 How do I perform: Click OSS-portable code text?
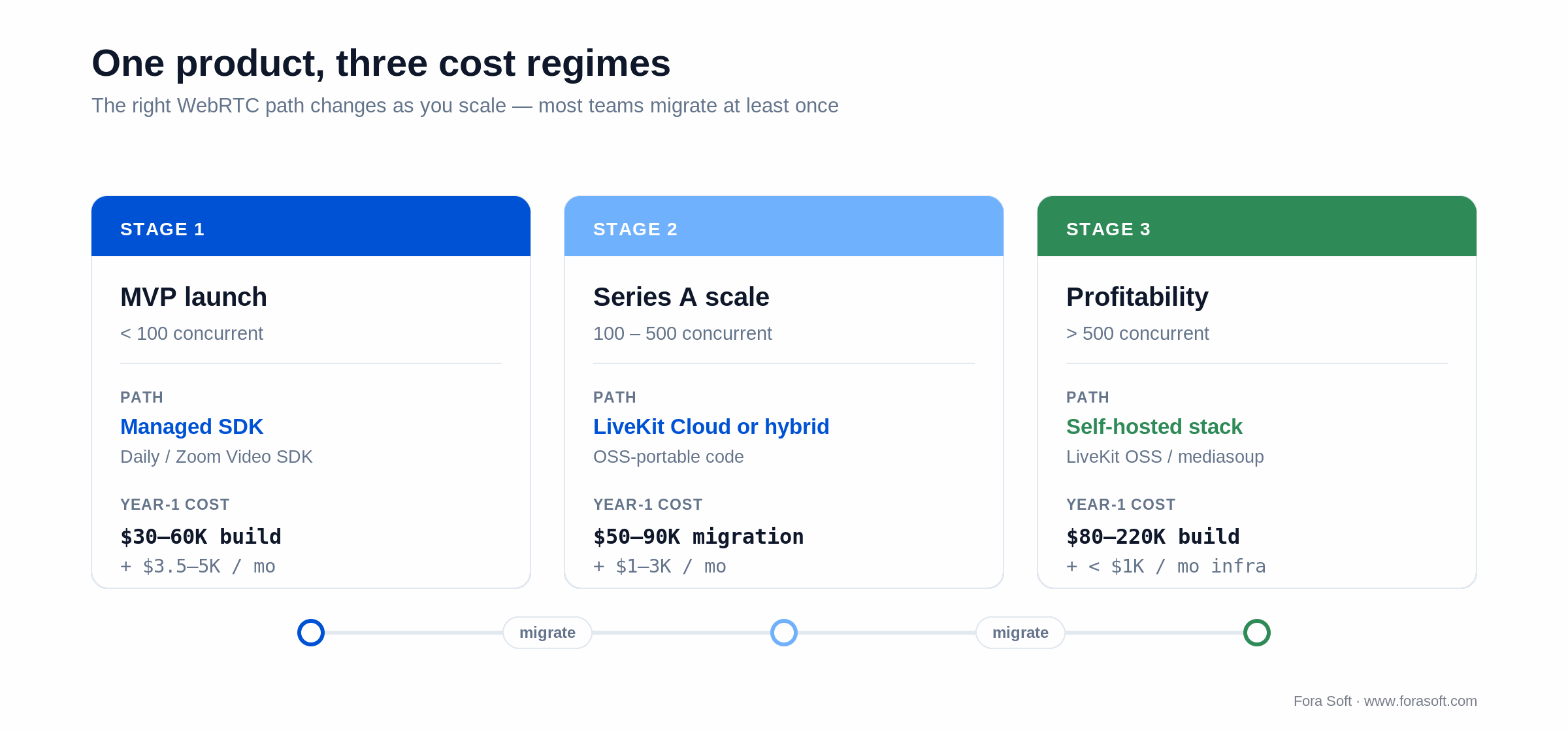(x=668, y=457)
